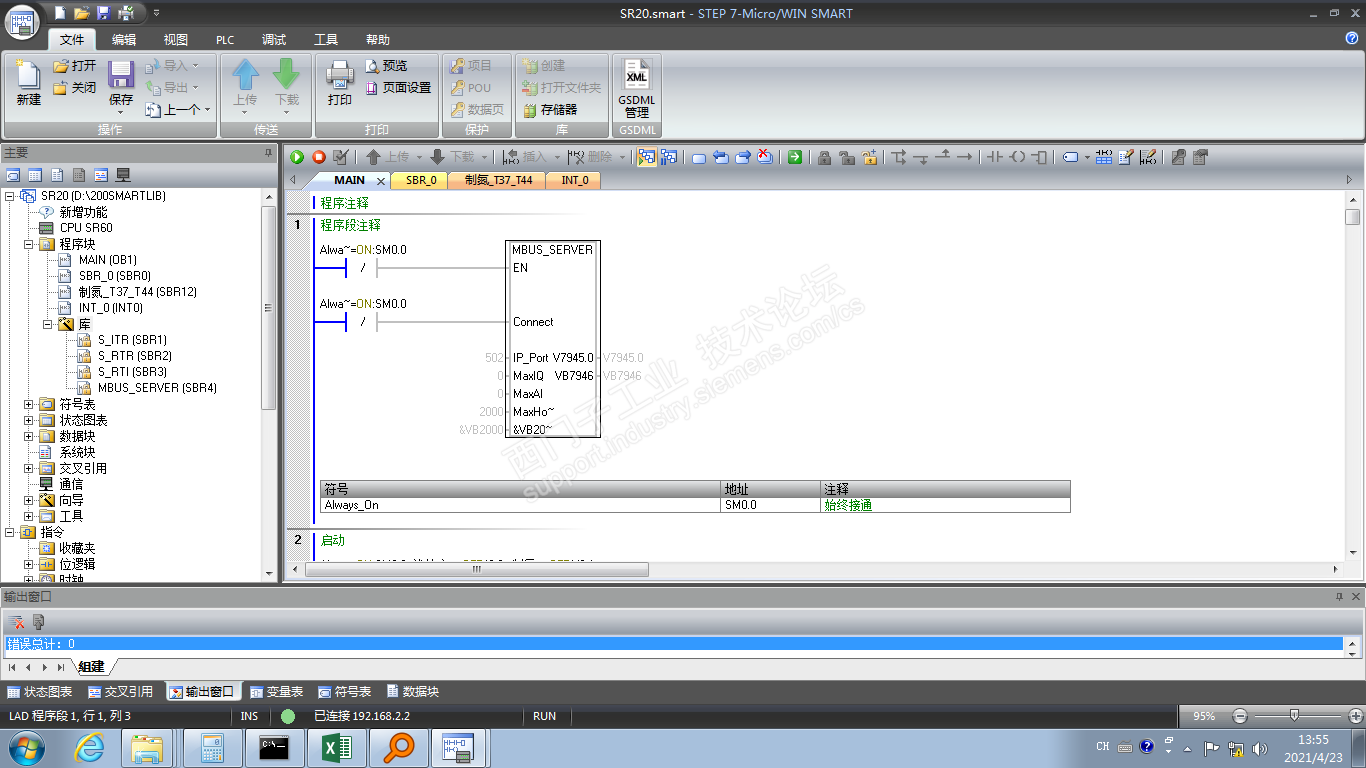
Task: Click the 预览 (Preview) button
Action: pos(386,66)
